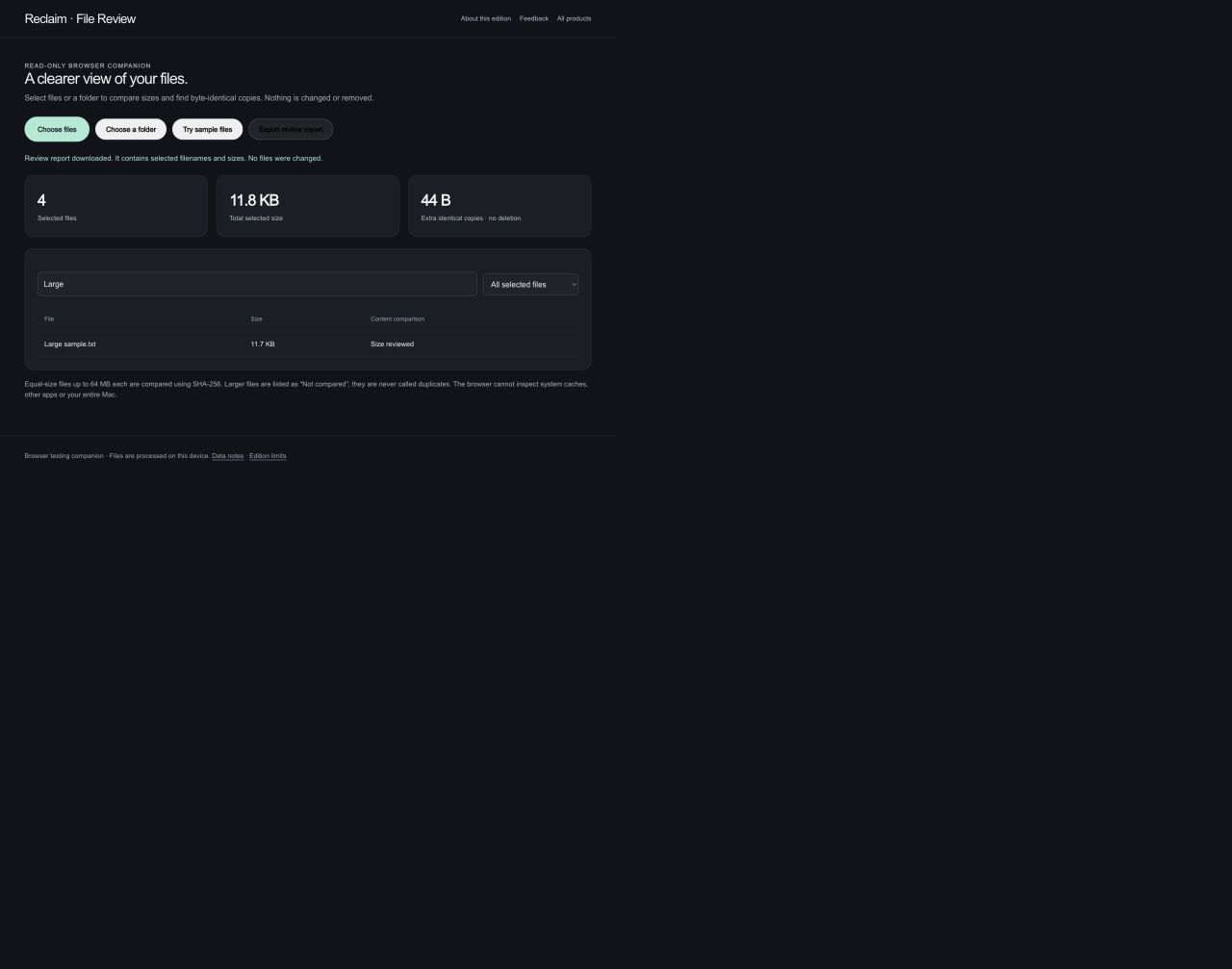Click the Choose files button

pyautogui.click(x=57, y=129)
